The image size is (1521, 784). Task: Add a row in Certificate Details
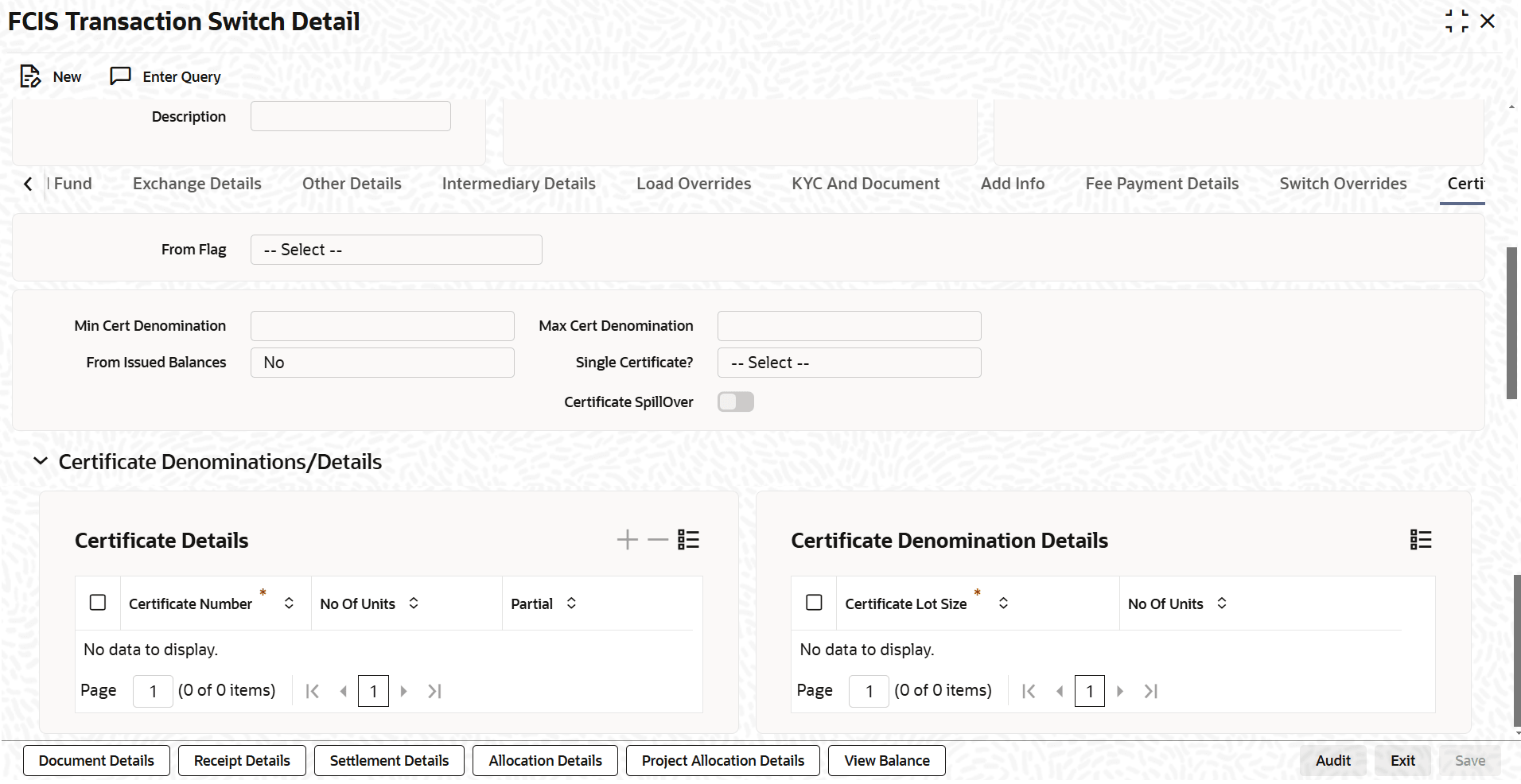(x=628, y=540)
